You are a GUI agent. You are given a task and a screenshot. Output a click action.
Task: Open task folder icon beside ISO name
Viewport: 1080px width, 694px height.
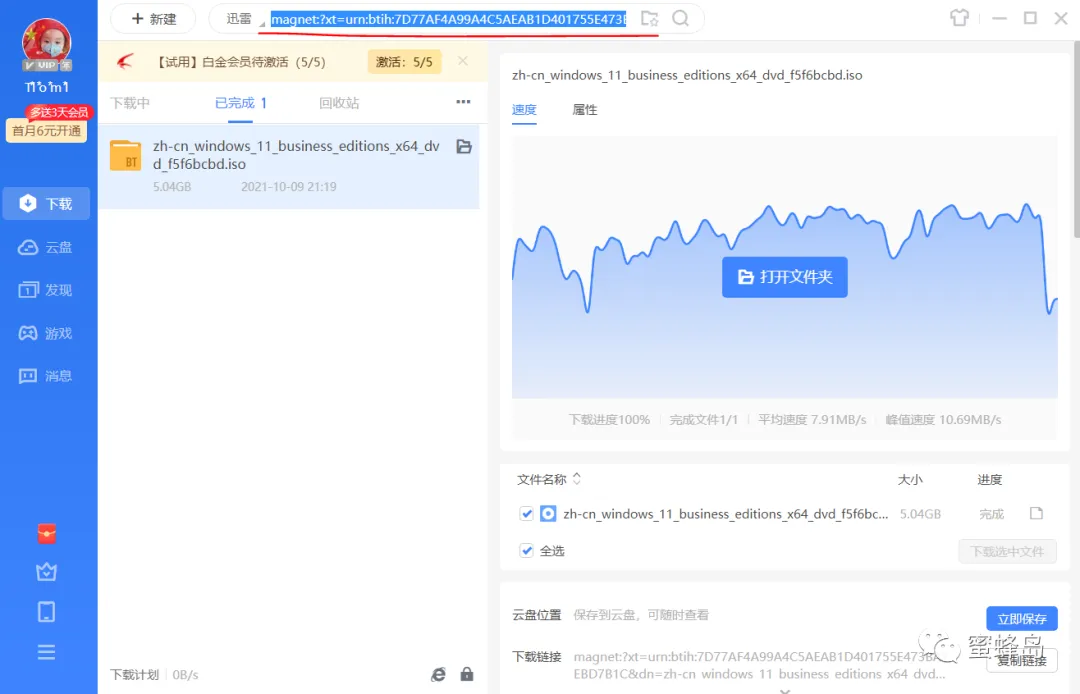(464, 147)
